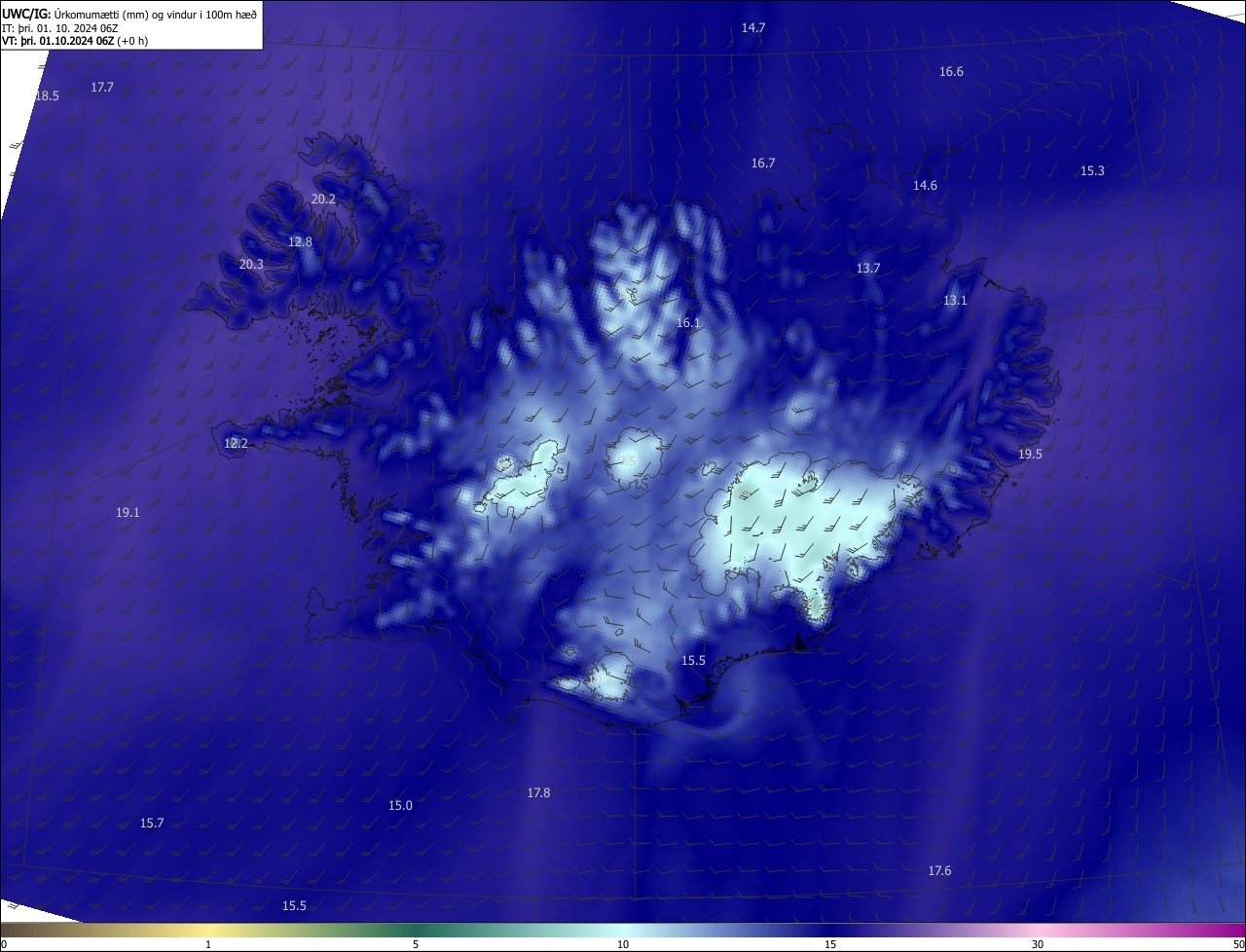The width and height of the screenshot is (1246, 952).
Task: Click the 15.3 value label
Action: pos(1092,171)
